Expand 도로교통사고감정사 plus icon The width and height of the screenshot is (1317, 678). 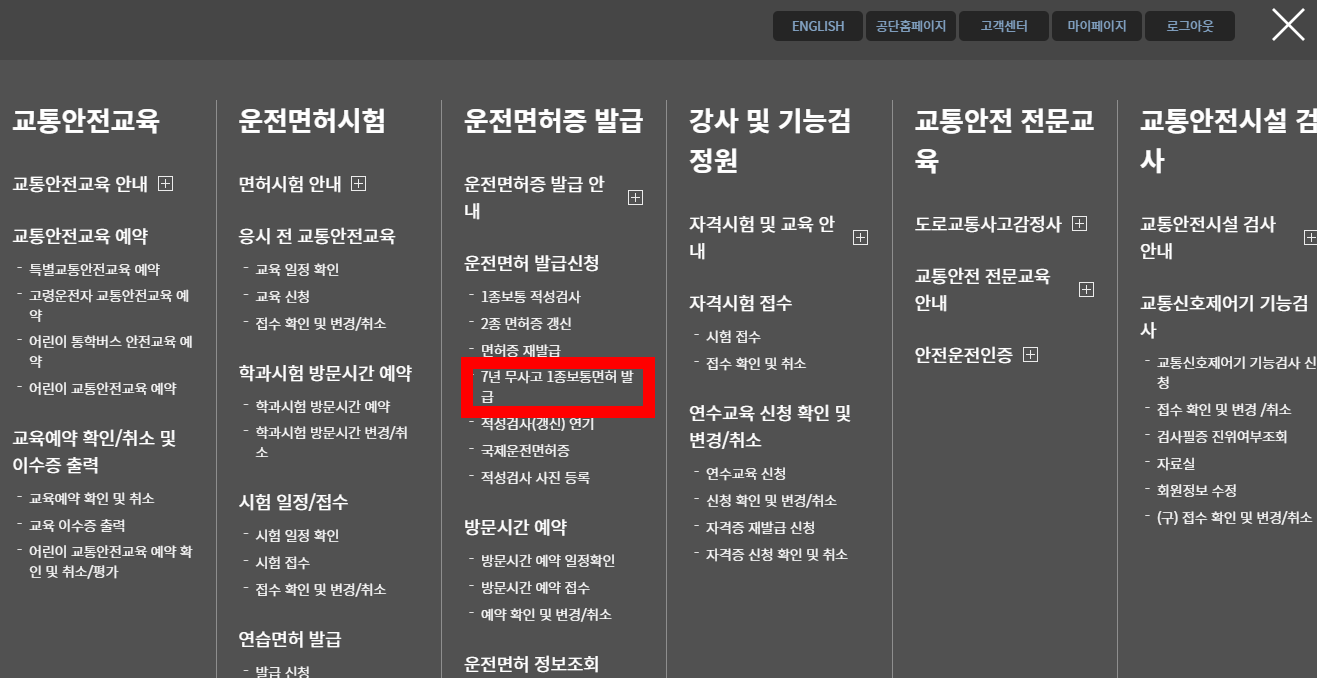tap(1079, 224)
